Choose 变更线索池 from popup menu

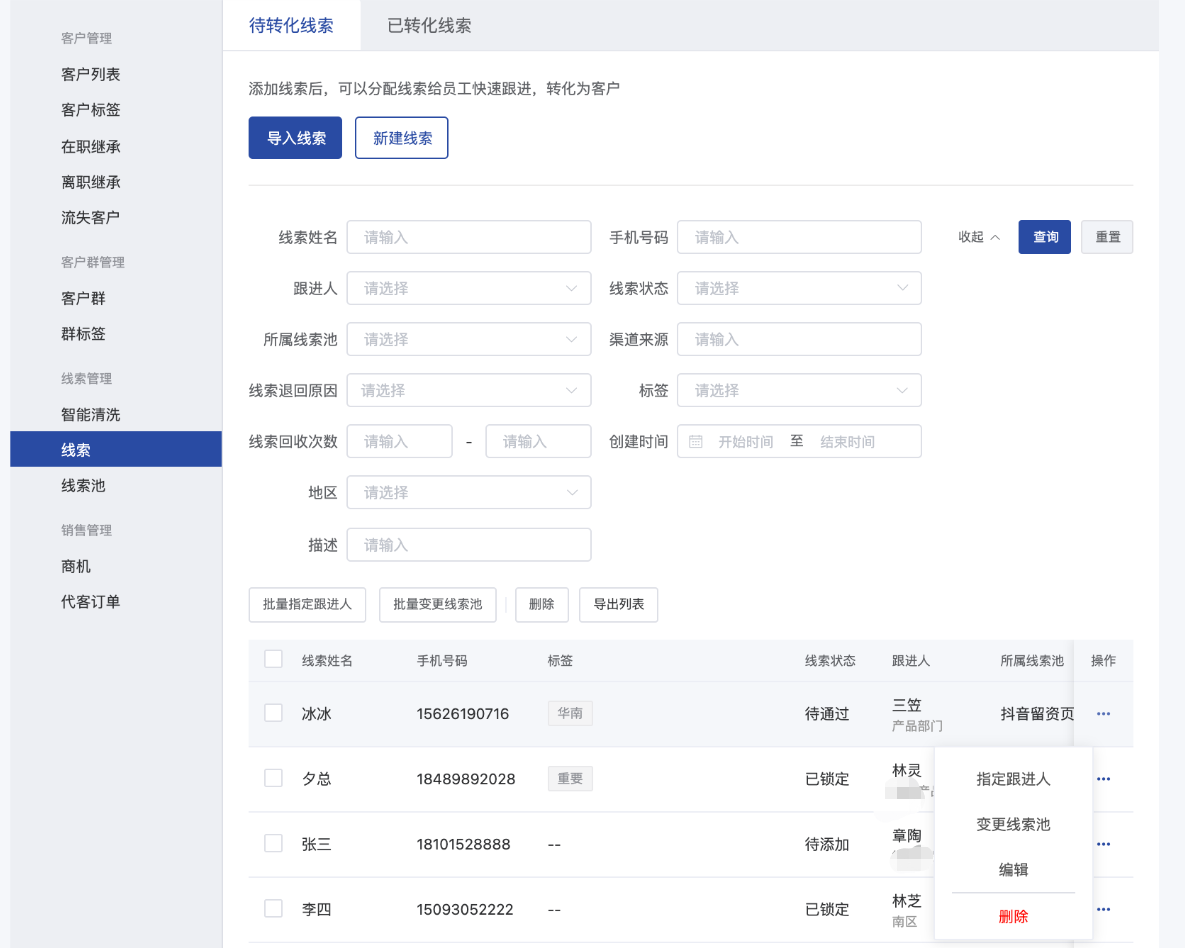pos(1013,825)
